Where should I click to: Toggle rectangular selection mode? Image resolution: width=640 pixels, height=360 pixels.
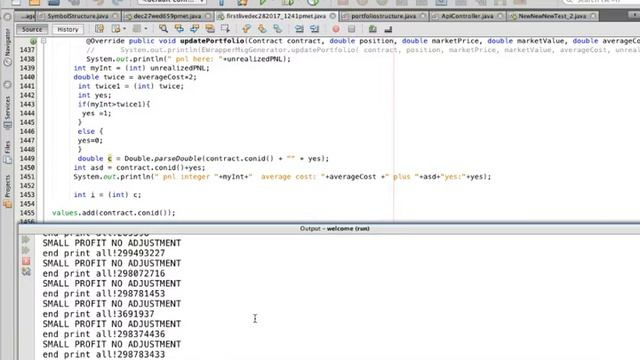(x=225, y=29)
